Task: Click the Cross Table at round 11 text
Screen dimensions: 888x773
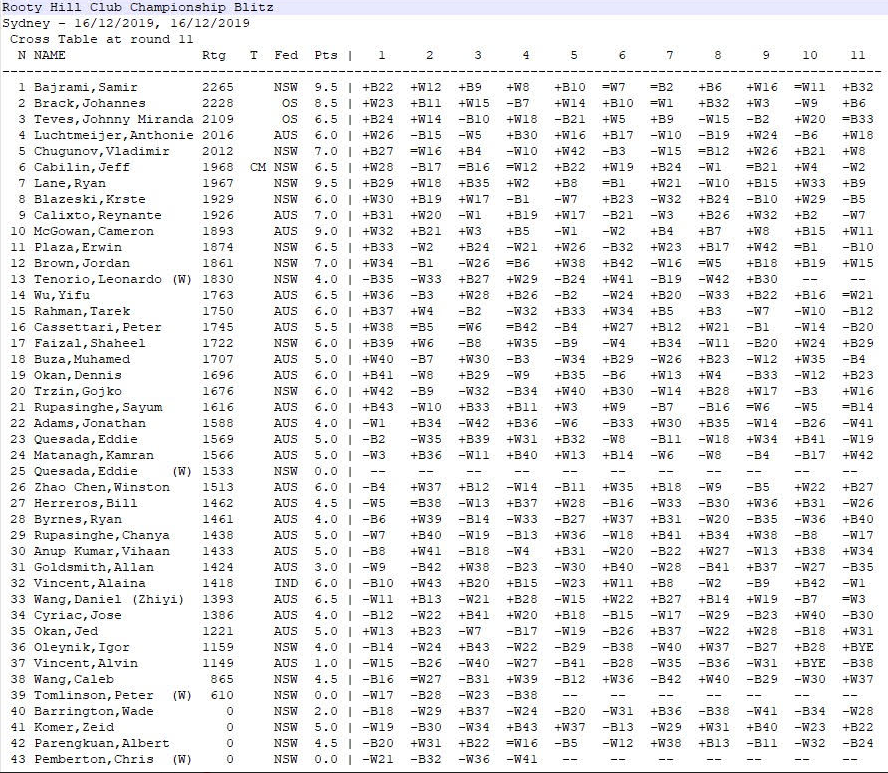Action: click(102, 39)
